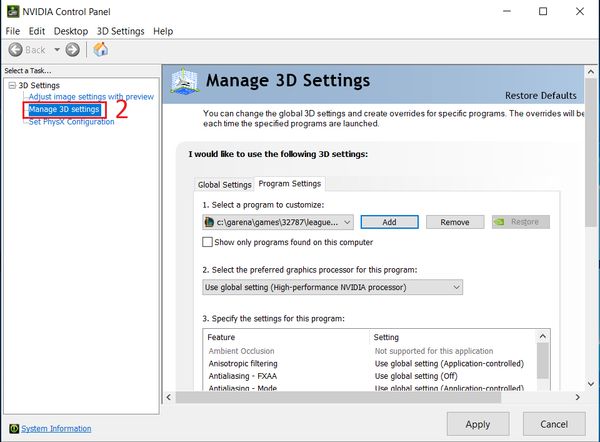600x442 pixels.
Task: Open the Edit menu
Action: 37,31
